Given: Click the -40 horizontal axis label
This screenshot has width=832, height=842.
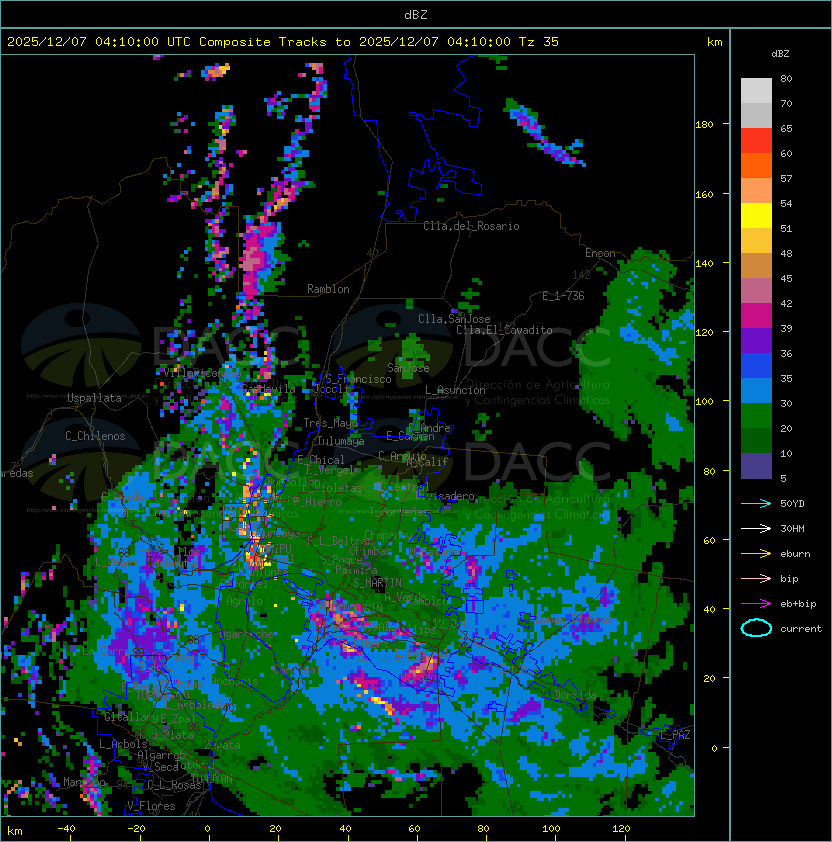Looking at the screenshot, I should (x=66, y=829).
